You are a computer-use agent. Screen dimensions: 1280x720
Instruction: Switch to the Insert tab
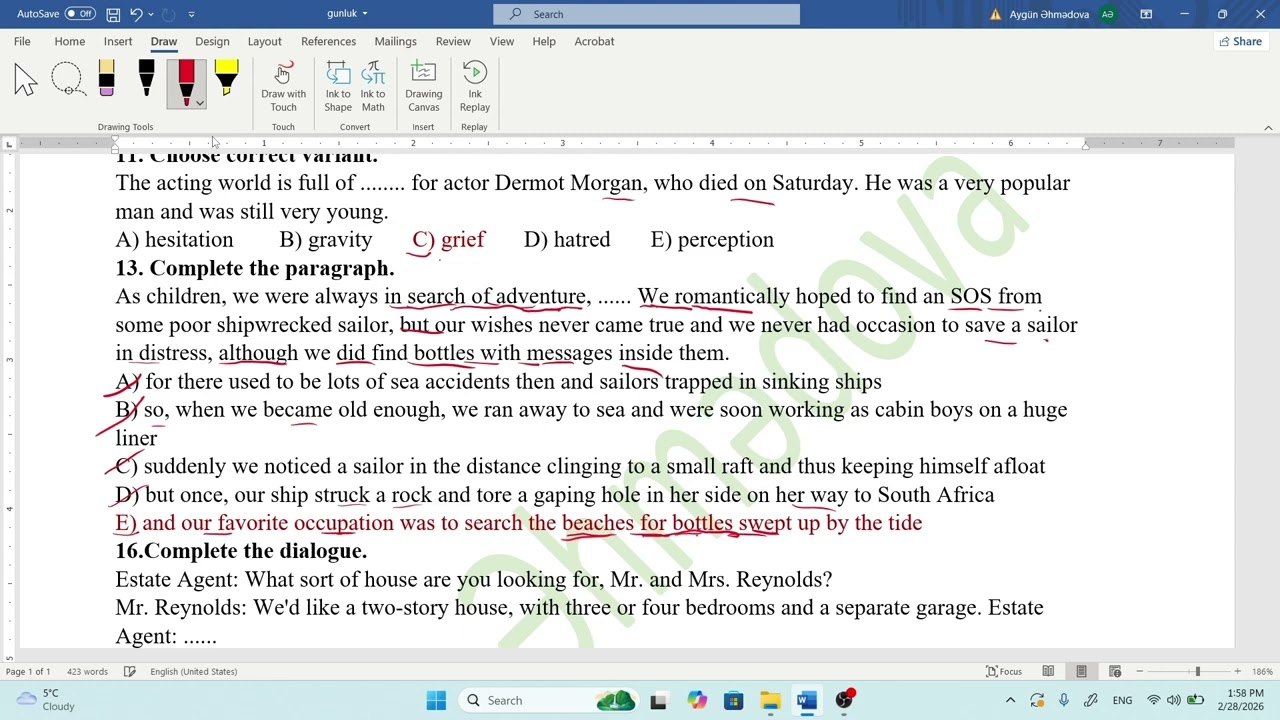tap(118, 41)
